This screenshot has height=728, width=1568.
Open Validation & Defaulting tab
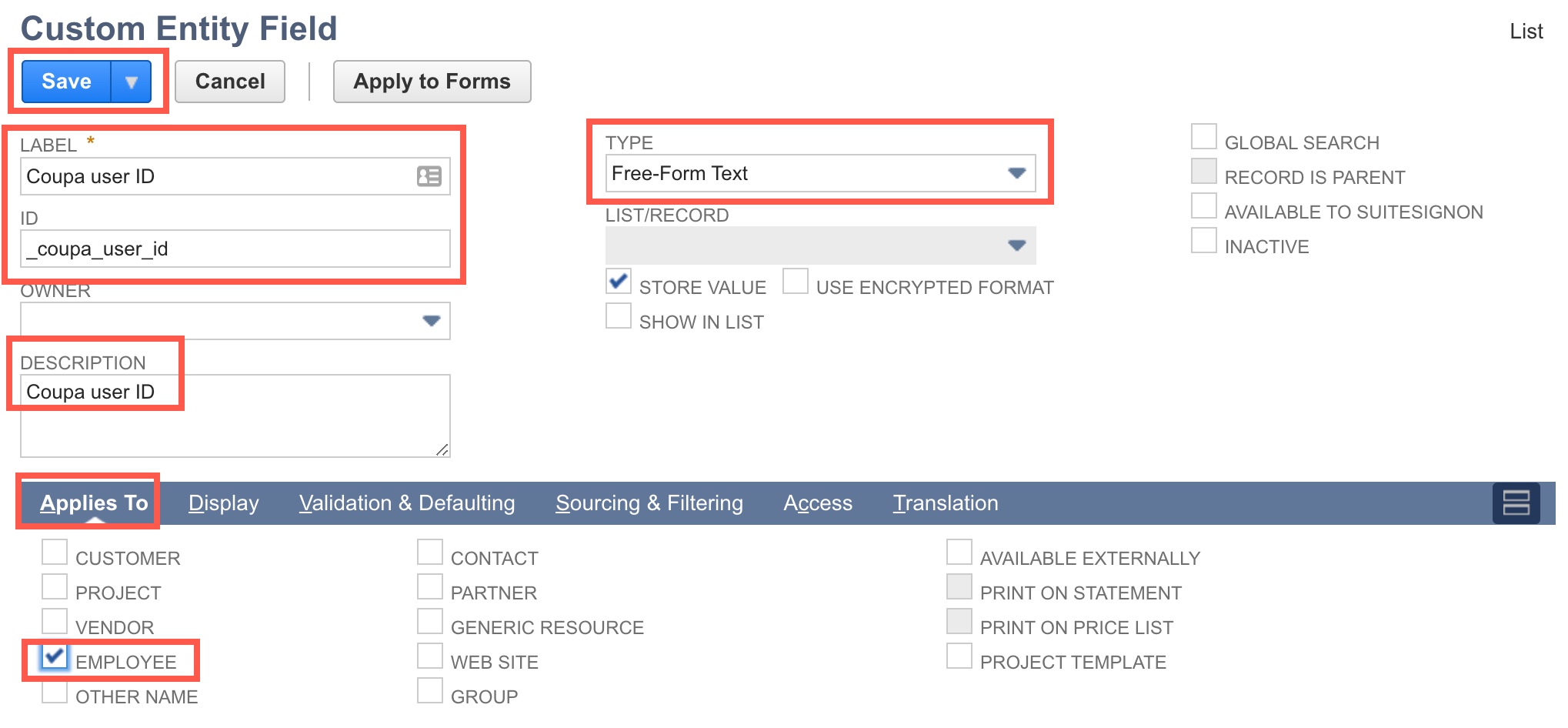click(x=407, y=503)
